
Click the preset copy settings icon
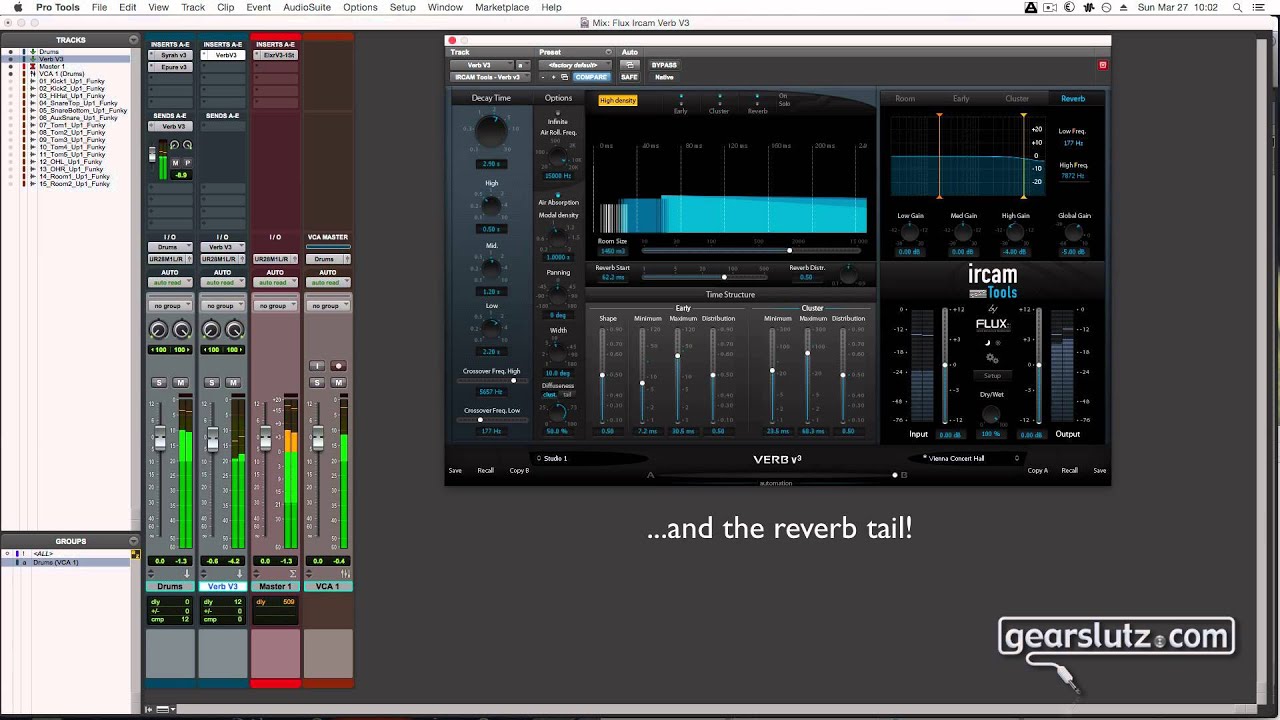[564, 77]
